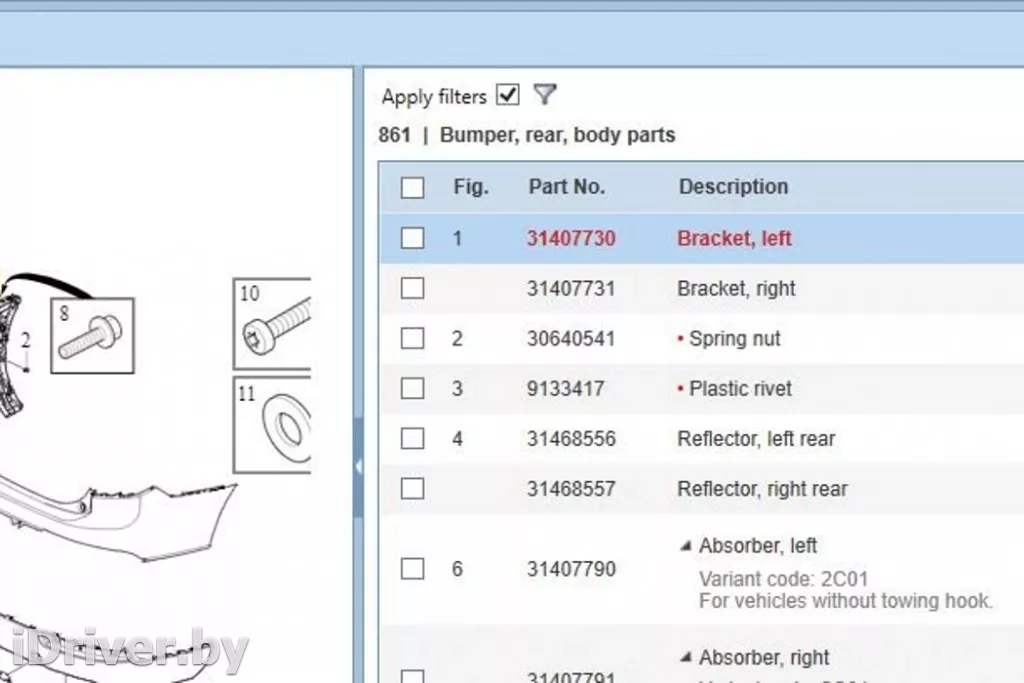The height and width of the screenshot is (683, 1024).
Task: Click Variant code: 2C01 note
Action: tap(784, 579)
